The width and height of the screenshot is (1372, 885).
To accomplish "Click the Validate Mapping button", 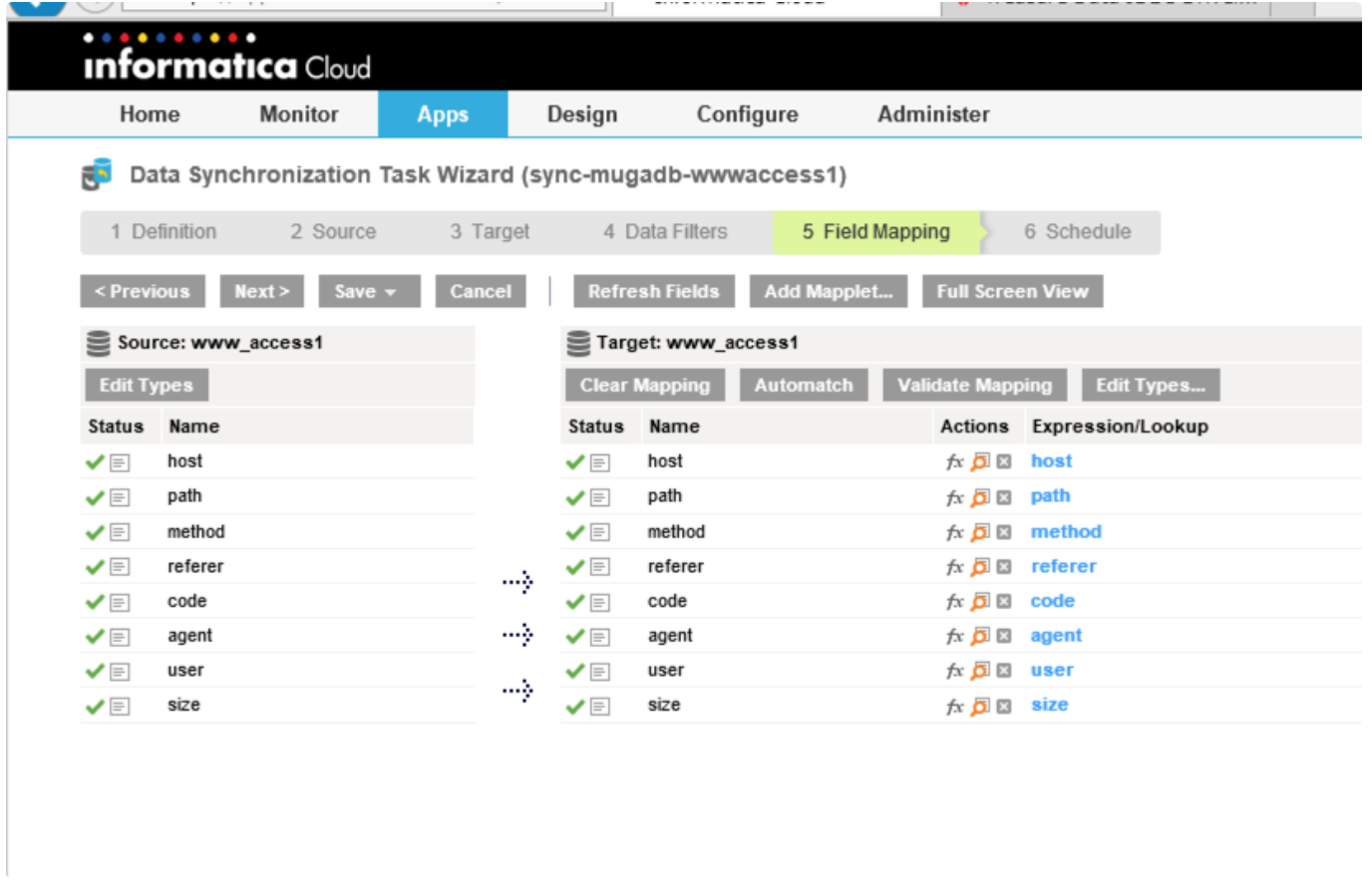I will pyautogui.click(x=973, y=386).
